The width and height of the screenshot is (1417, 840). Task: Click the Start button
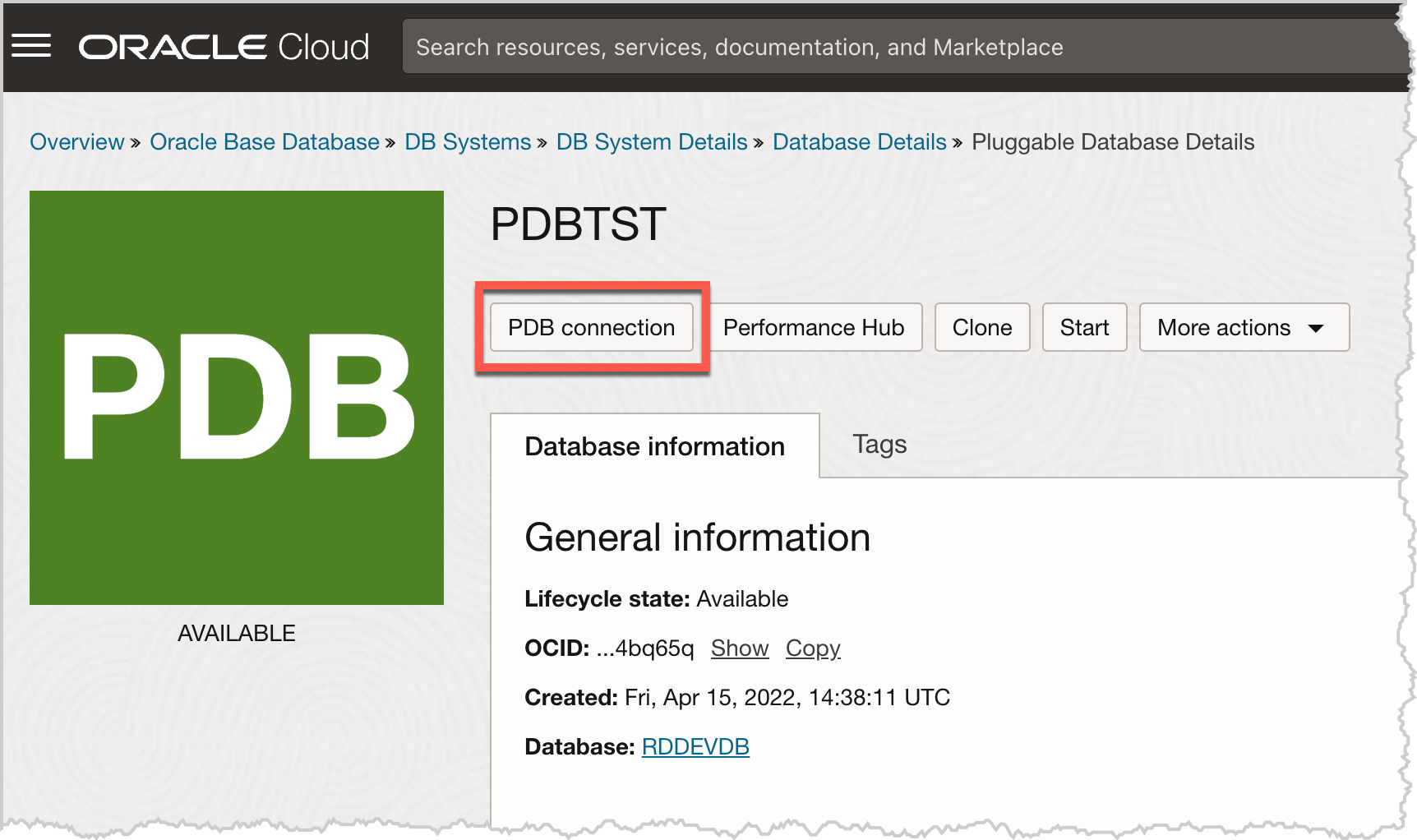pos(1084,327)
